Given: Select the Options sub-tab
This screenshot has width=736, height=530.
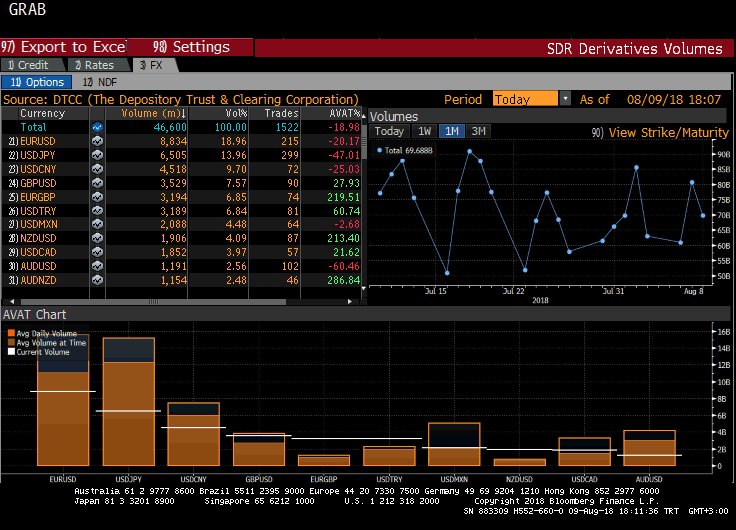Looking at the screenshot, I should 37,82.
